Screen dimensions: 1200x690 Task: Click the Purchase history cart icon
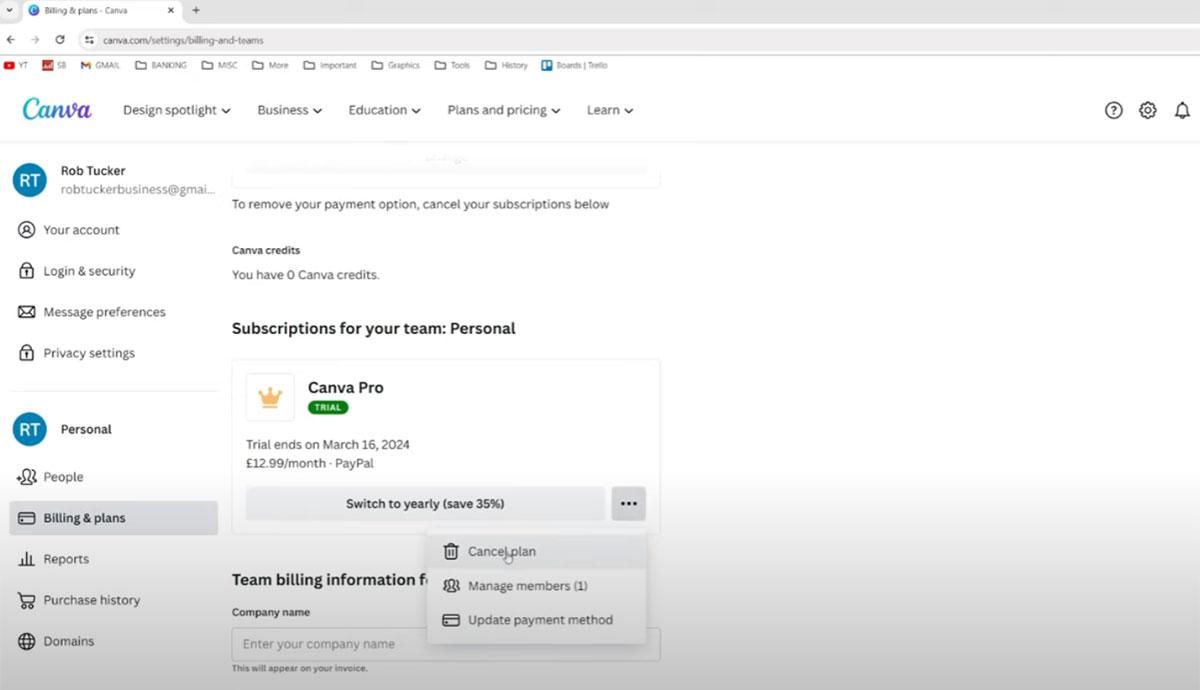click(26, 600)
